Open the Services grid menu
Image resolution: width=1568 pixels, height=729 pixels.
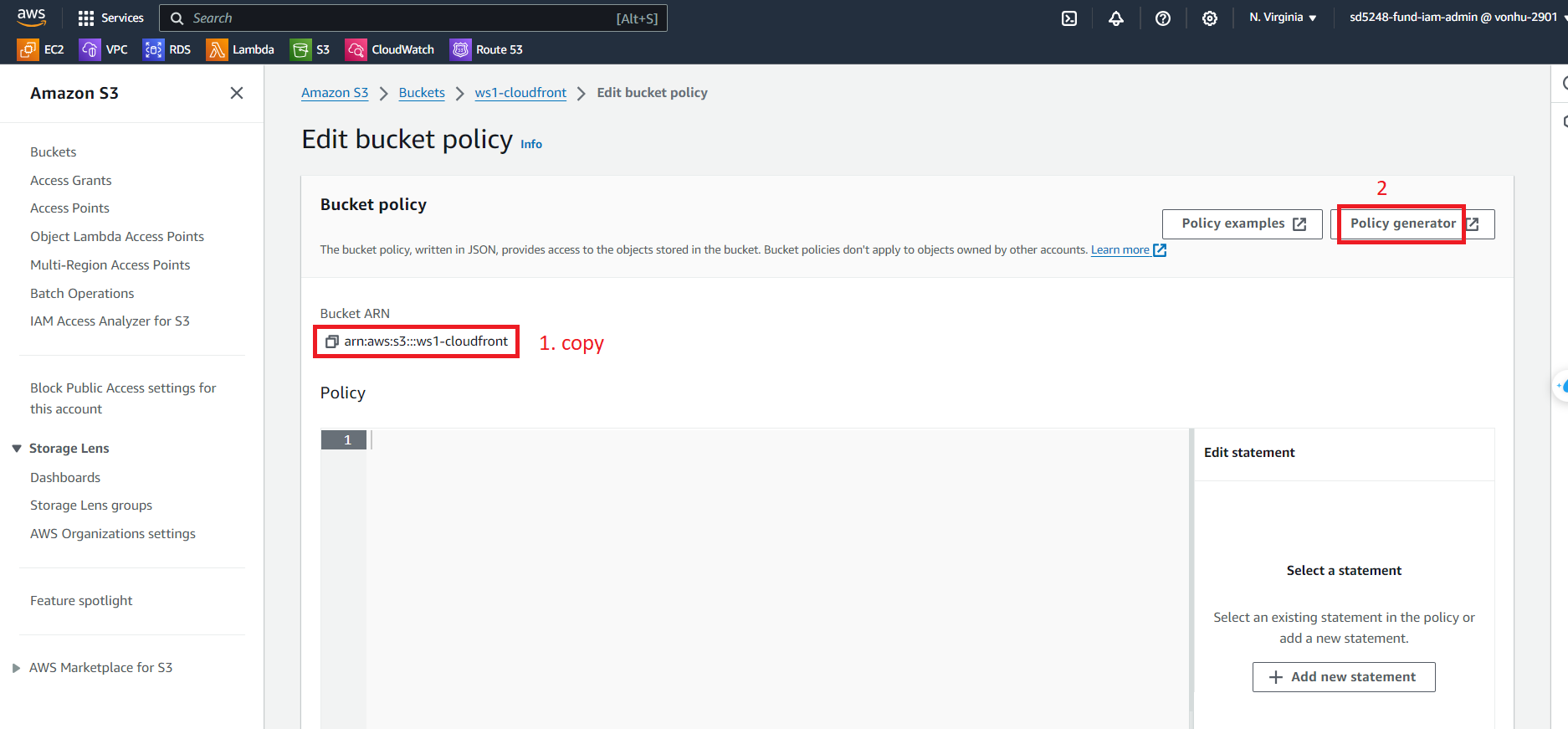pyautogui.click(x=110, y=18)
